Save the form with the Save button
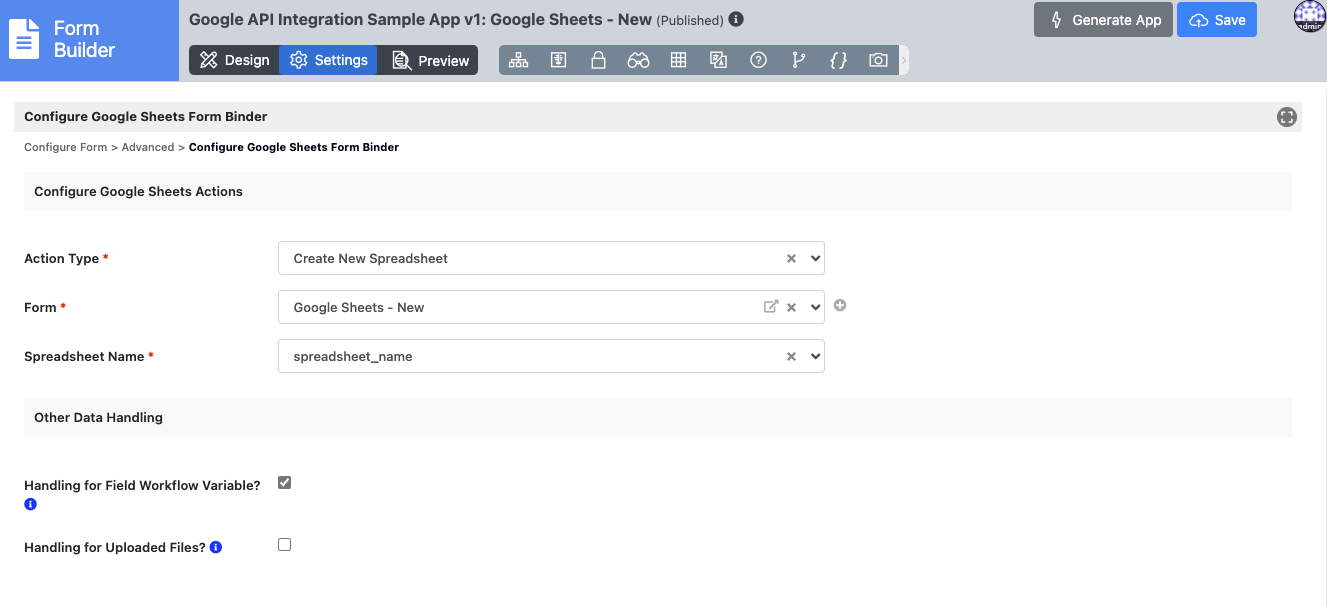The image size is (1327, 606). [x=1216, y=19]
